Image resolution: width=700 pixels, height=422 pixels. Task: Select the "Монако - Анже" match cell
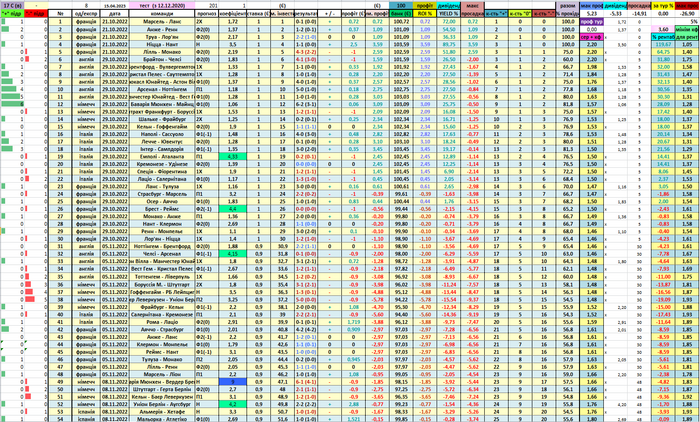[162, 217]
